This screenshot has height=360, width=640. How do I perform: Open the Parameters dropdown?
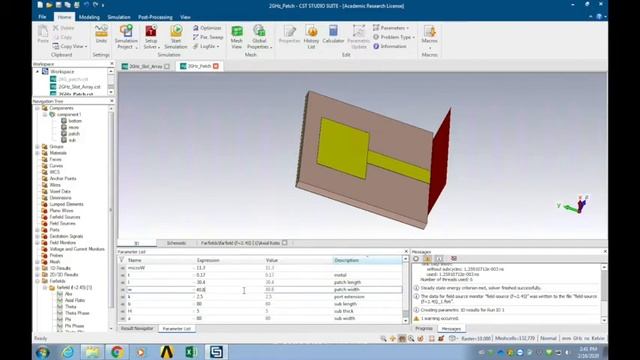(x=391, y=28)
